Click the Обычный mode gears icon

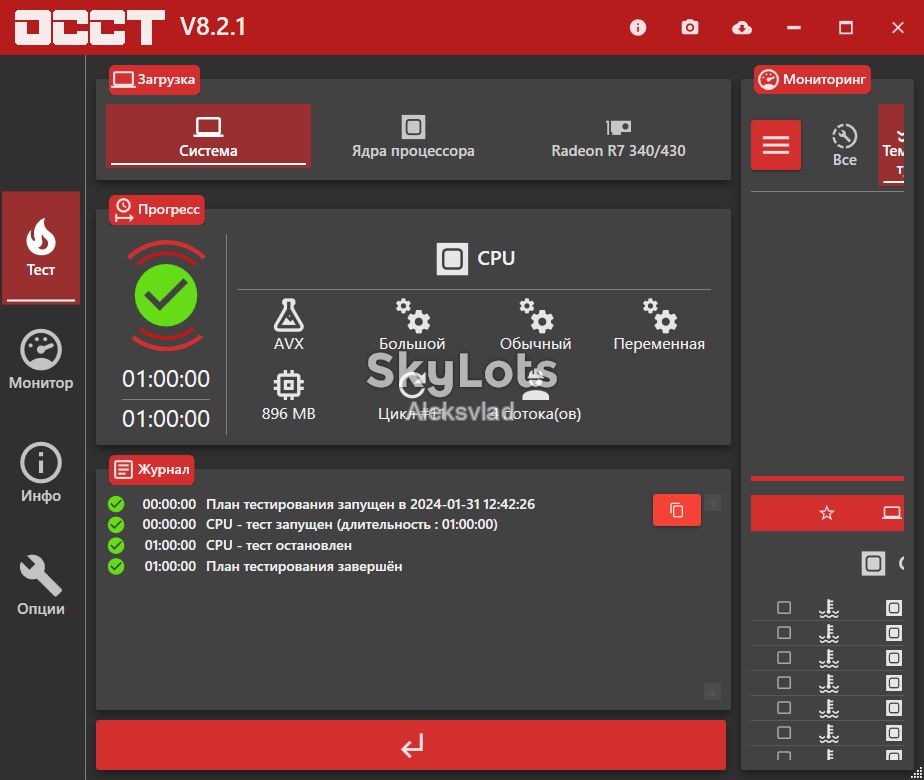click(536, 315)
